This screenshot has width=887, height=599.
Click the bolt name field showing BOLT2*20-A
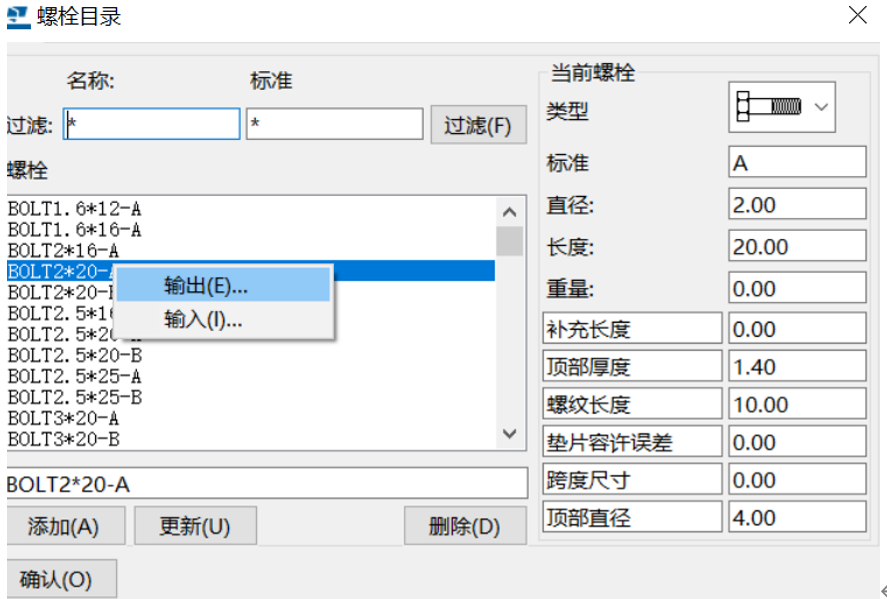click(x=265, y=482)
